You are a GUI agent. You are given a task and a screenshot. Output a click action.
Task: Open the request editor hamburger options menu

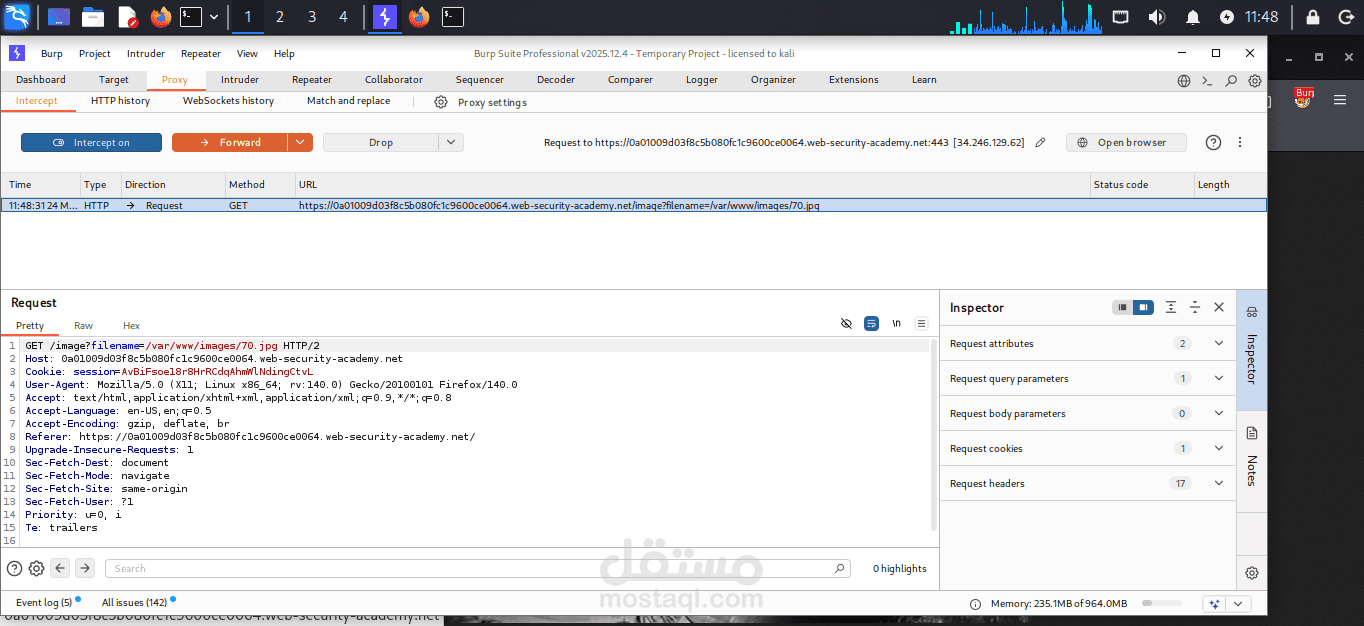(x=921, y=324)
